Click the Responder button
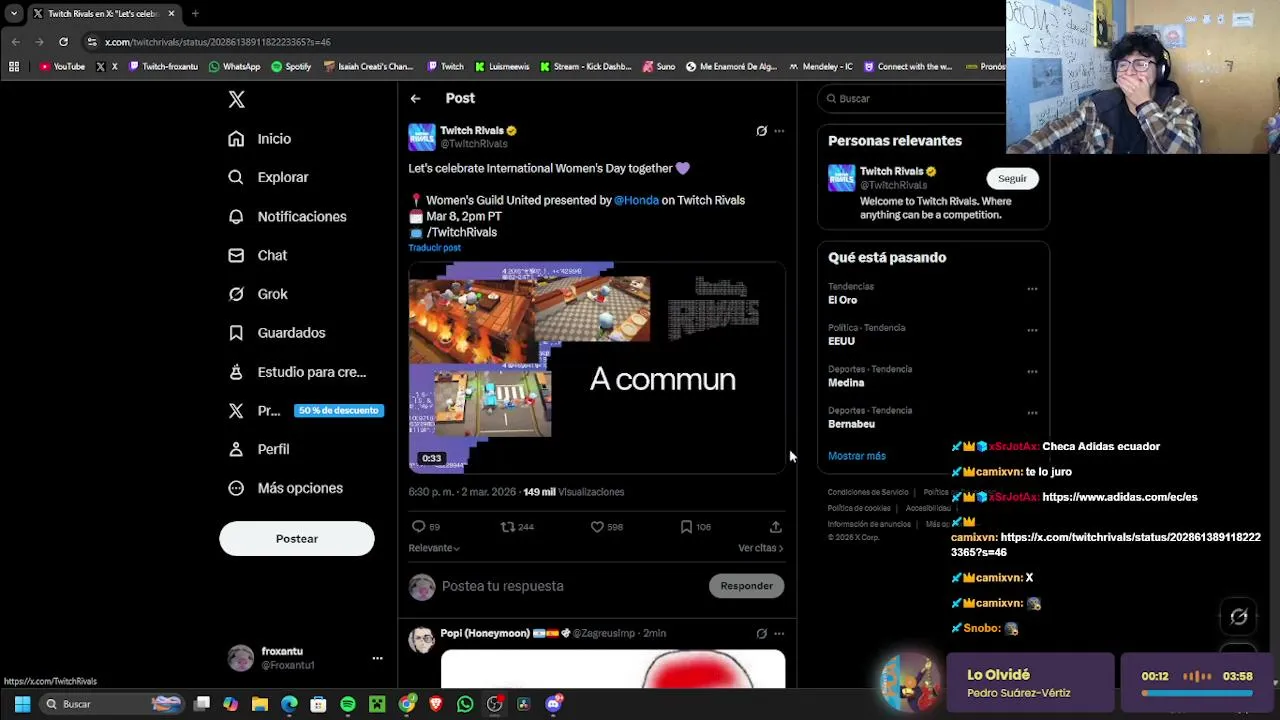 pyautogui.click(x=746, y=586)
